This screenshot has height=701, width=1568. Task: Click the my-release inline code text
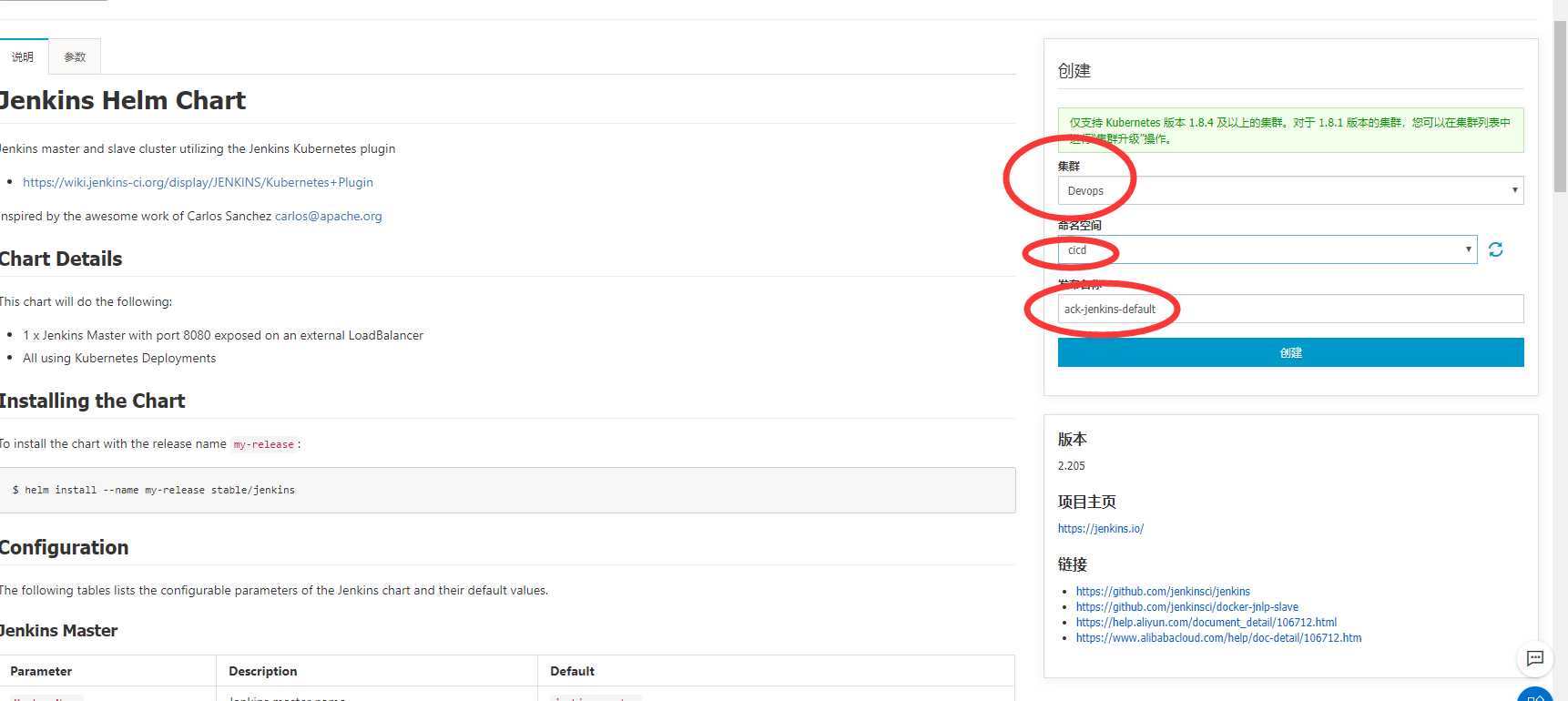click(x=263, y=444)
